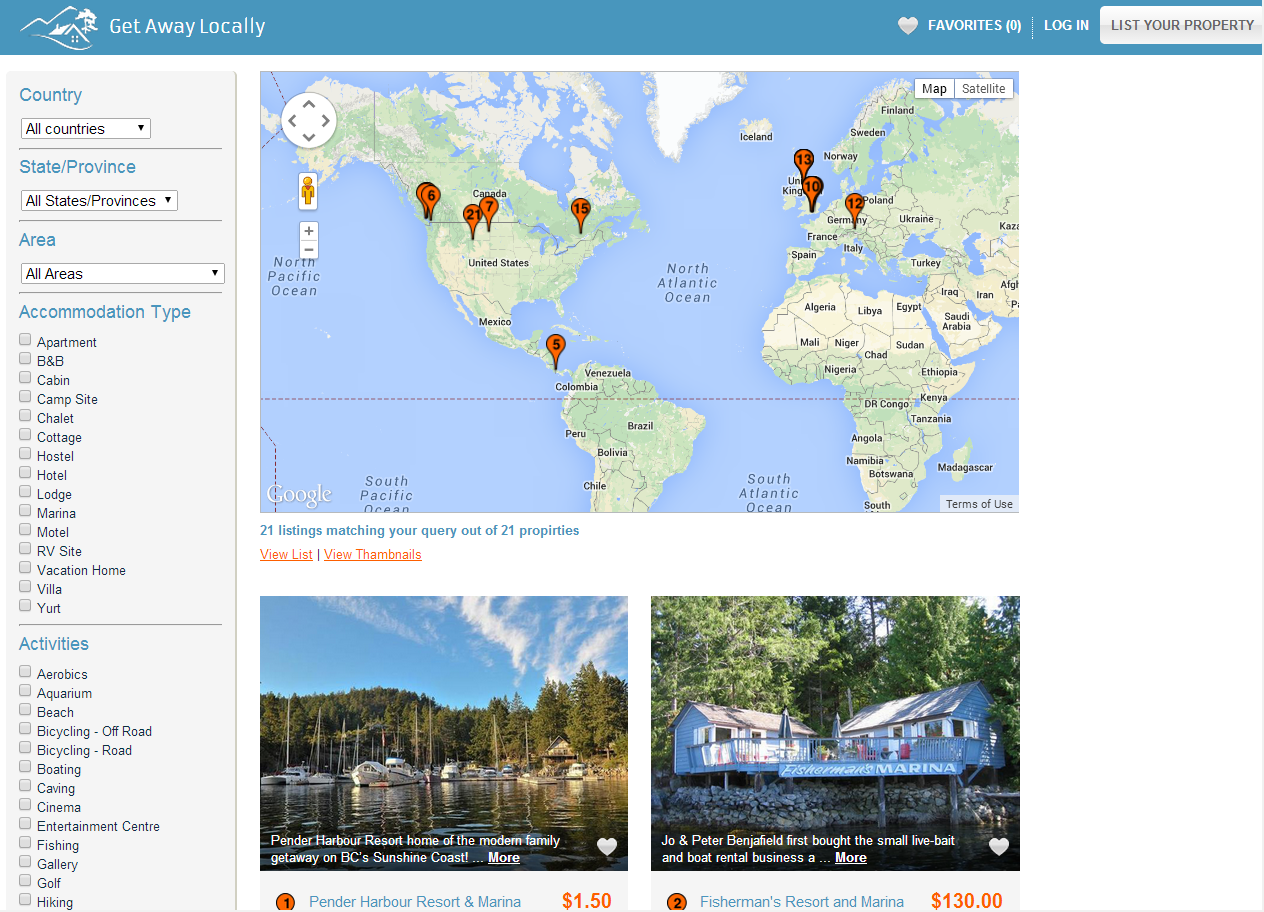This screenshot has height=912, width=1264.
Task: Favorite the Pender Harbour listing heart icon
Action: tap(606, 846)
